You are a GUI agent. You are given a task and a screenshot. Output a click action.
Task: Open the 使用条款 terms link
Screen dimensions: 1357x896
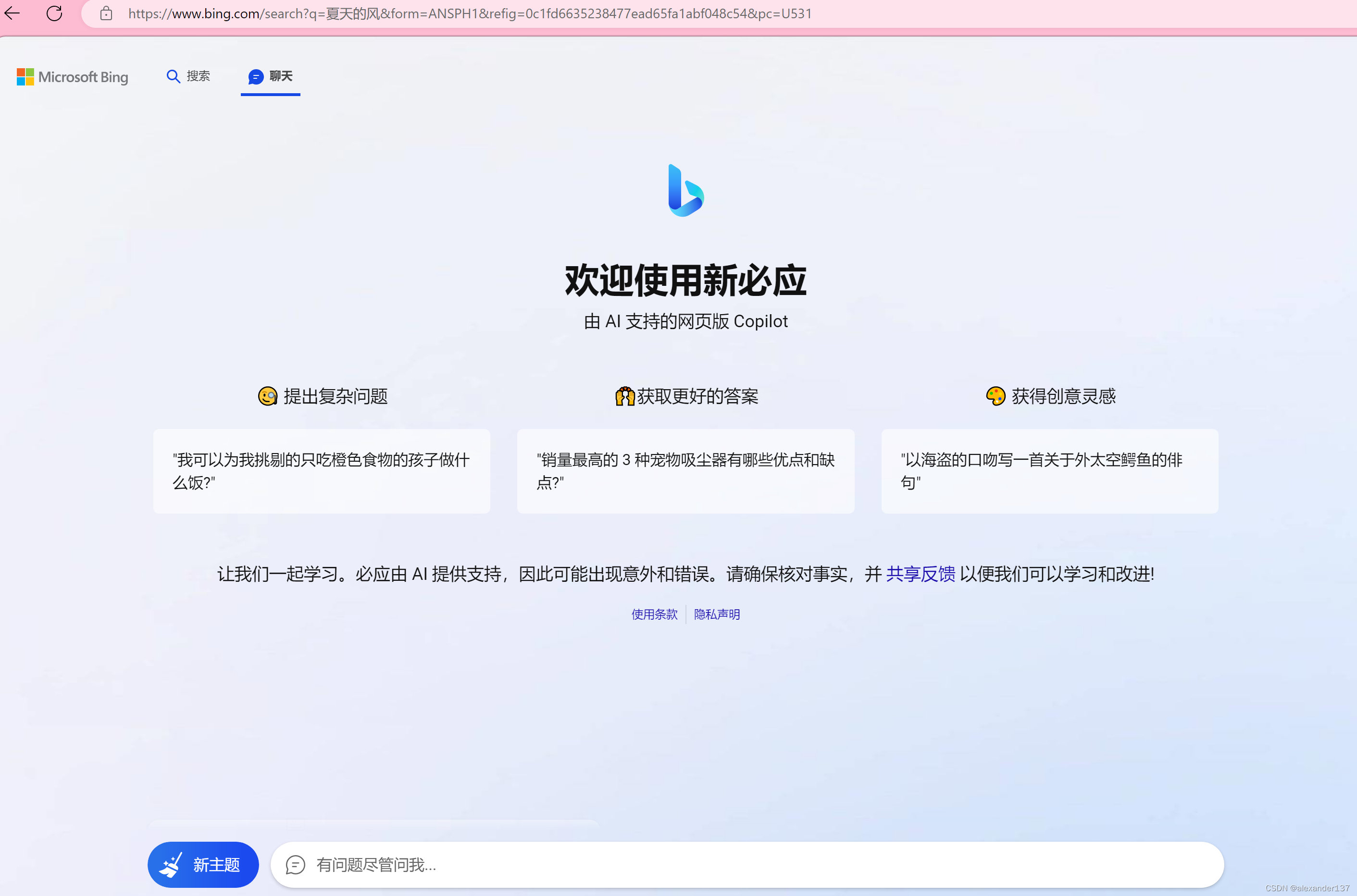pyautogui.click(x=654, y=614)
